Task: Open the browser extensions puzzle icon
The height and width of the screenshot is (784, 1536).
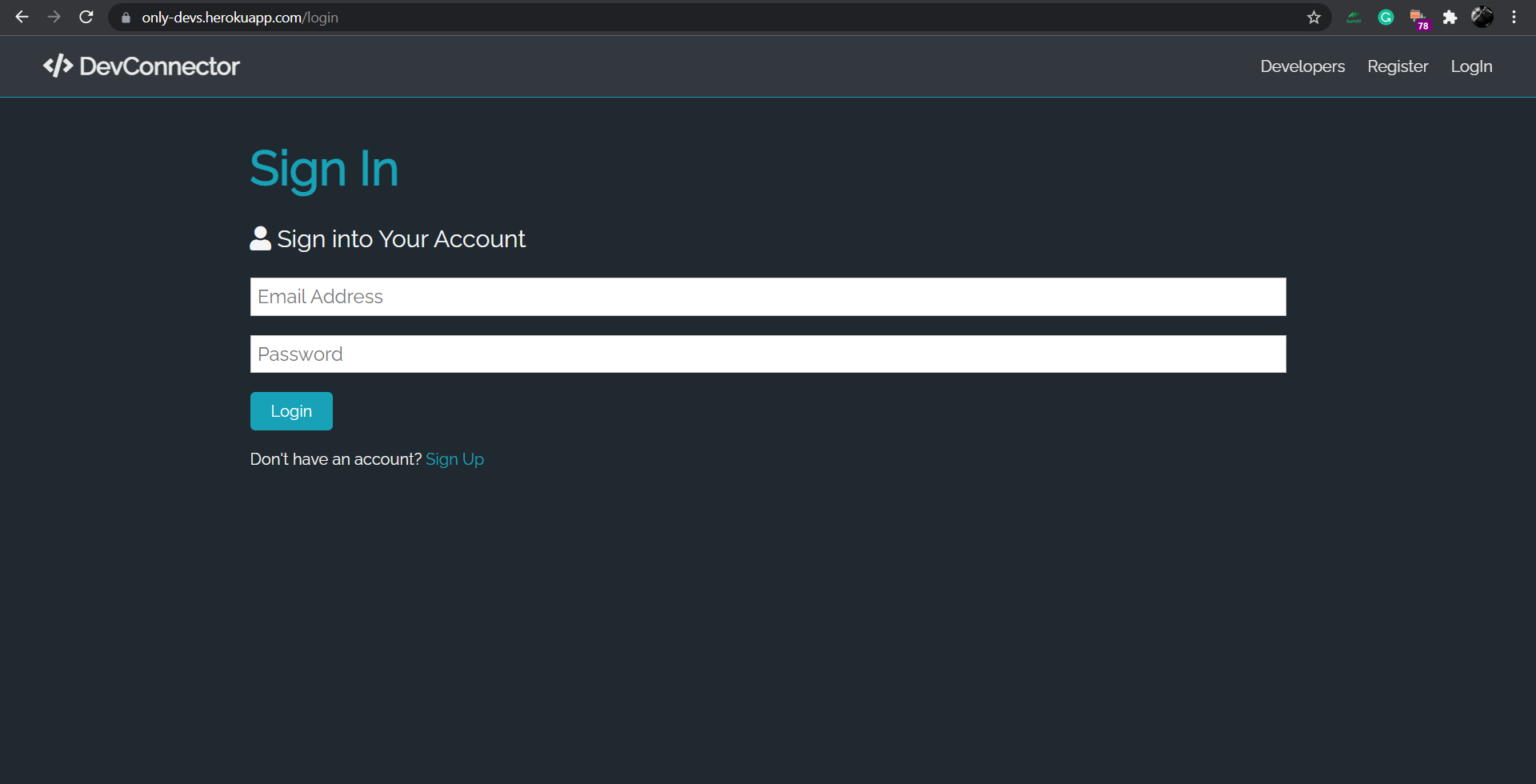Action: click(1450, 17)
